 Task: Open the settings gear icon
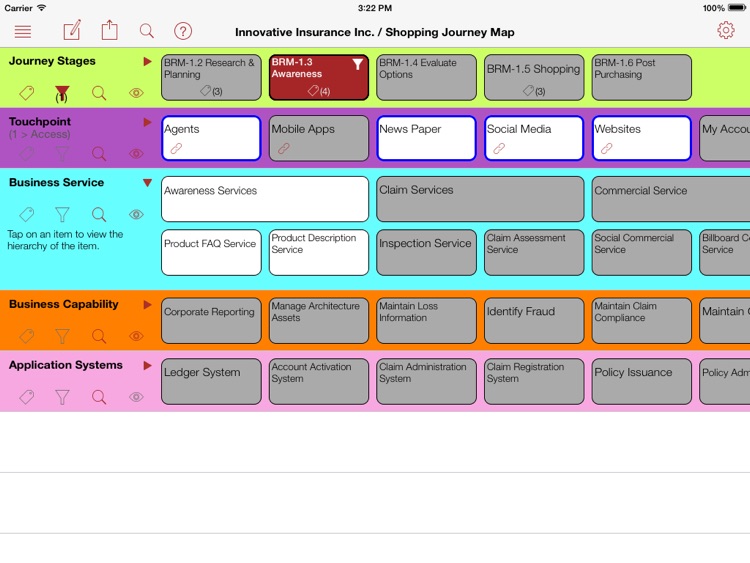click(726, 30)
